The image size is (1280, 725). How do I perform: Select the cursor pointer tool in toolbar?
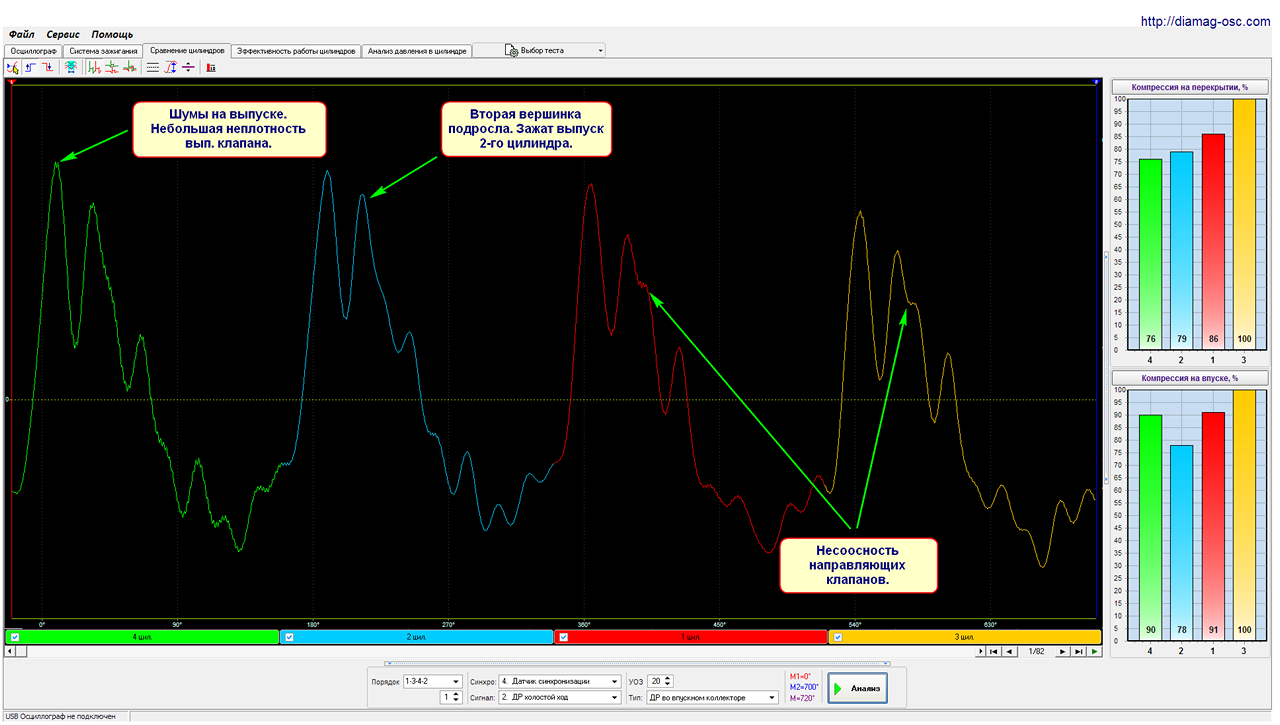click(x=12, y=67)
